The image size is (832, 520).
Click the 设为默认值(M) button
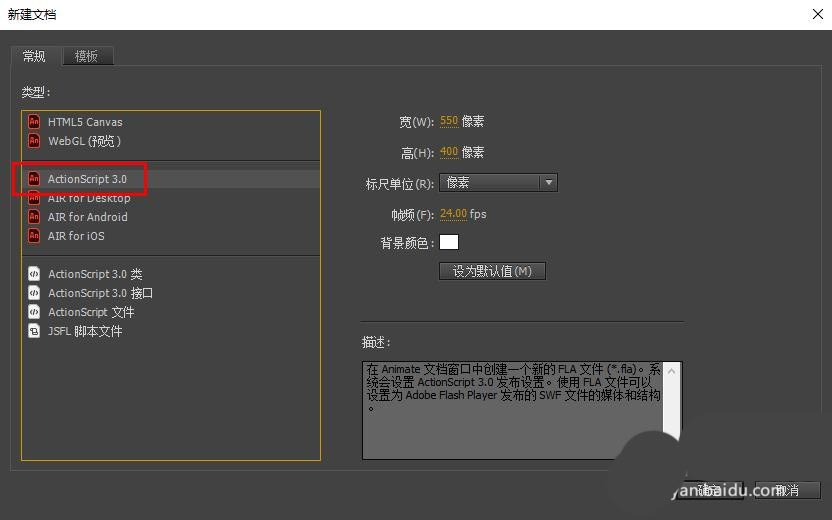click(492, 271)
